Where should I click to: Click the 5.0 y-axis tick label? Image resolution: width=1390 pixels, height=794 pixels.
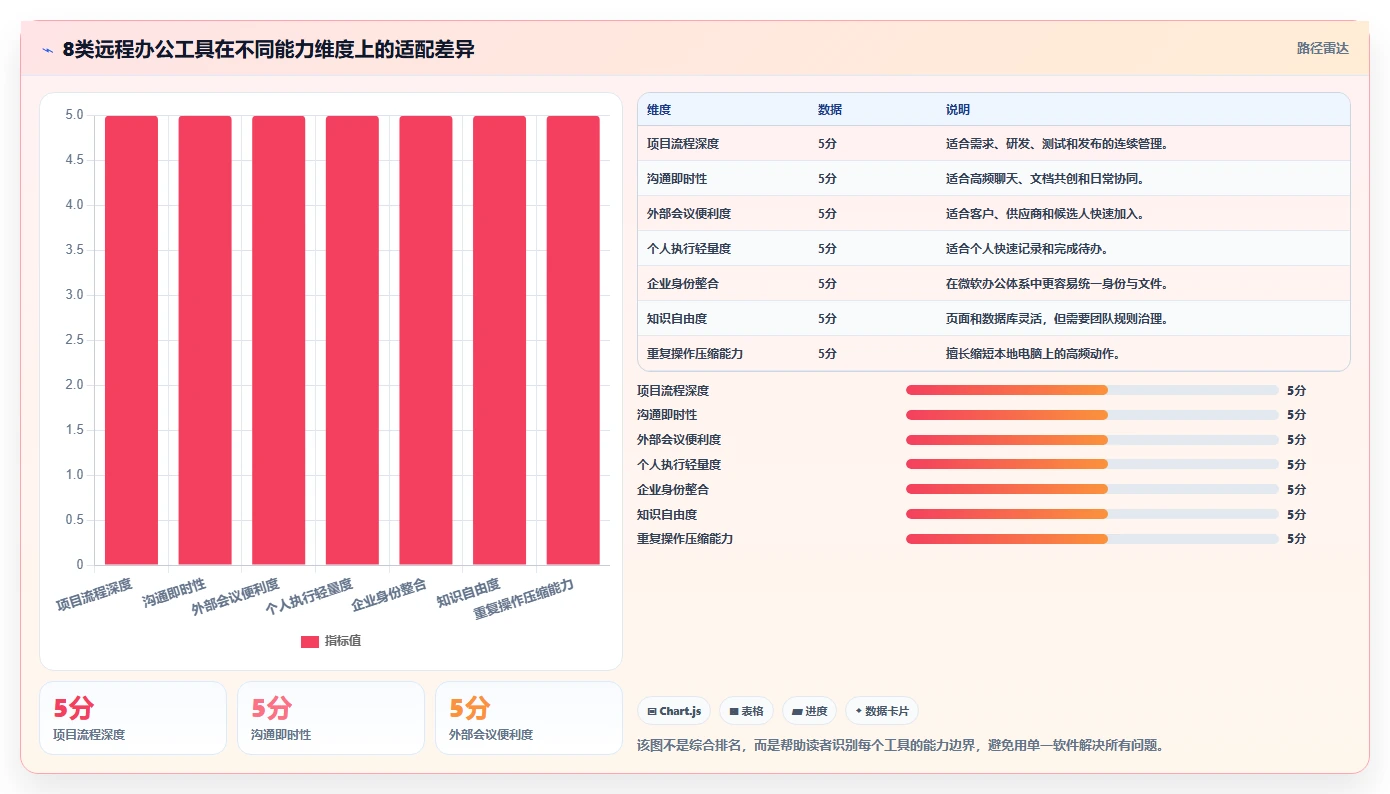pyautogui.click(x=74, y=115)
